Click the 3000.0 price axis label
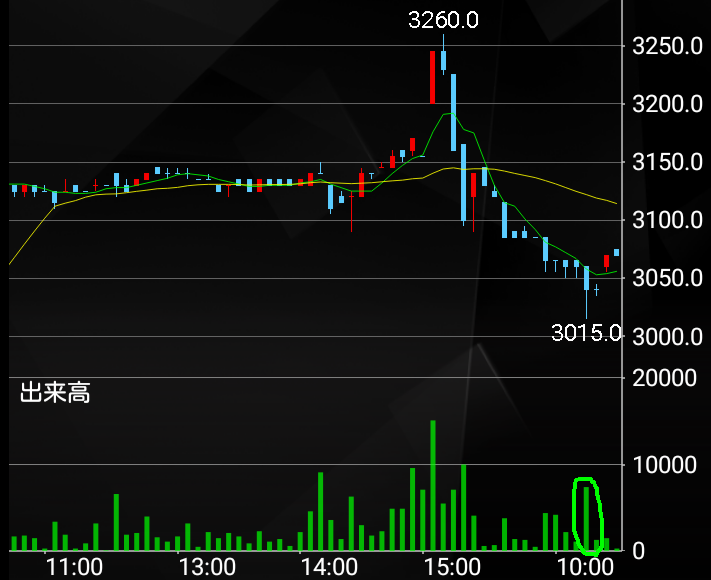 coord(667,337)
